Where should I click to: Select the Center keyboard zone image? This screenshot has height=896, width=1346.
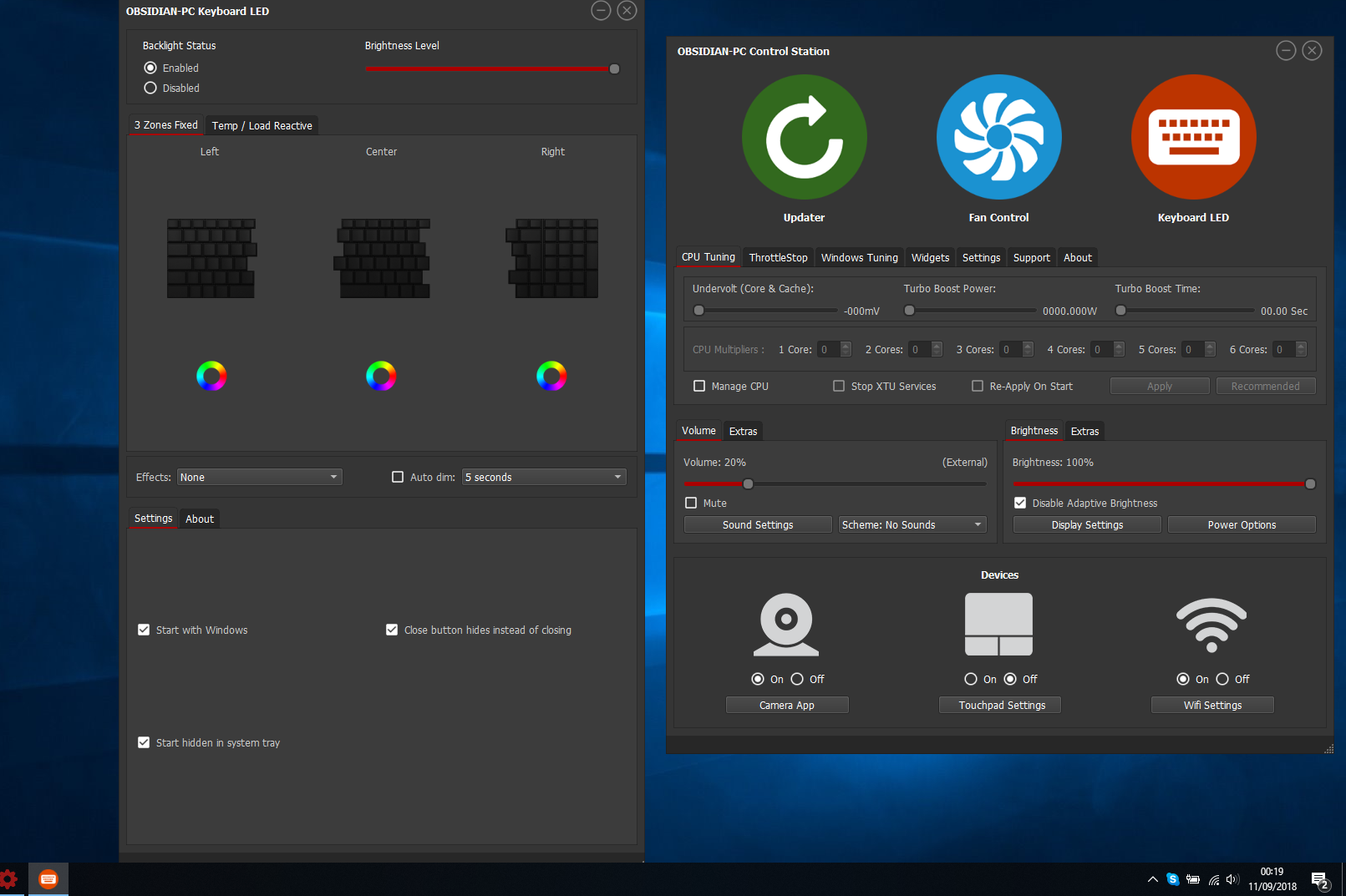pos(382,258)
